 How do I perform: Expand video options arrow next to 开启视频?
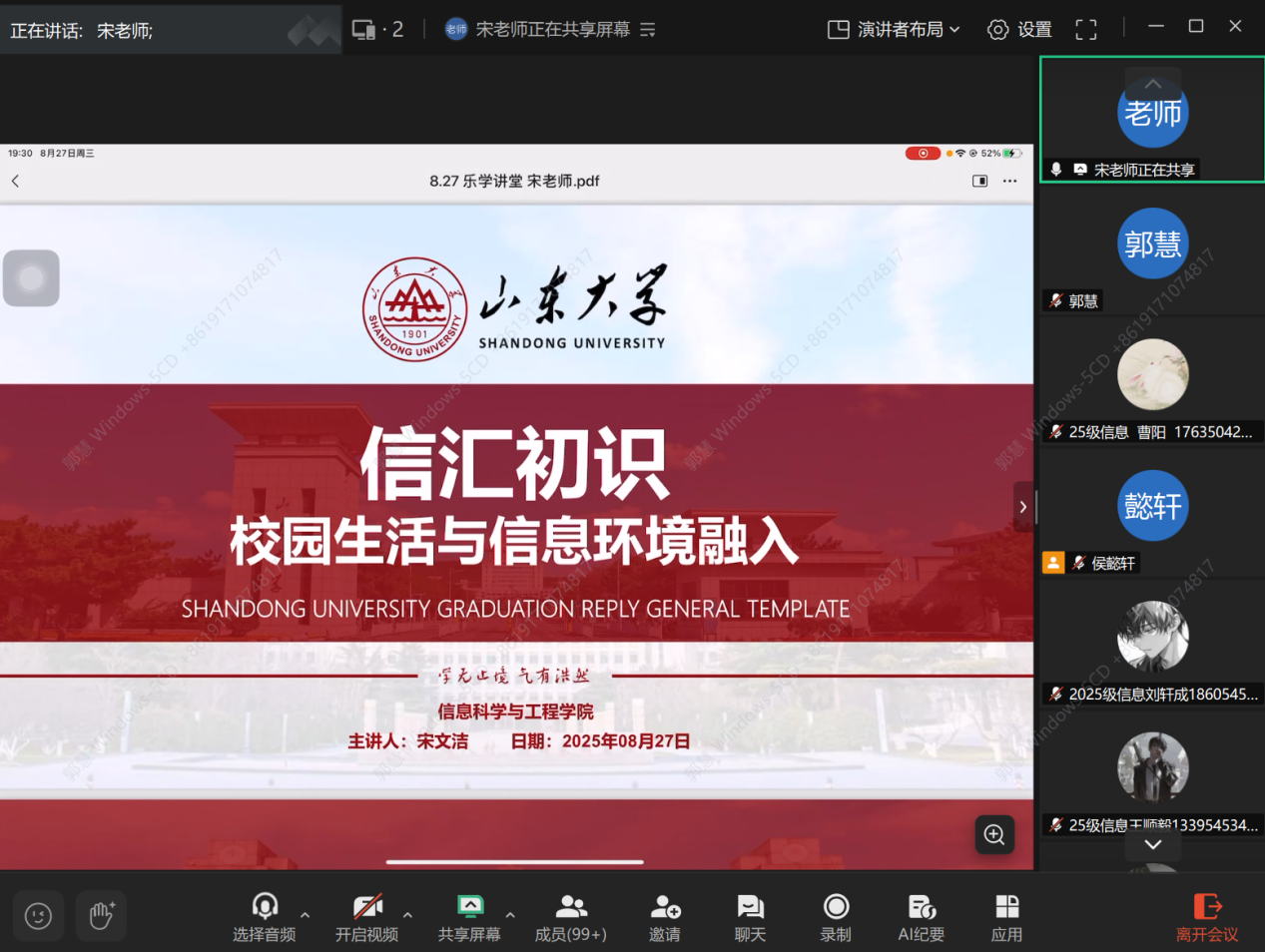click(x=407, y=914)
